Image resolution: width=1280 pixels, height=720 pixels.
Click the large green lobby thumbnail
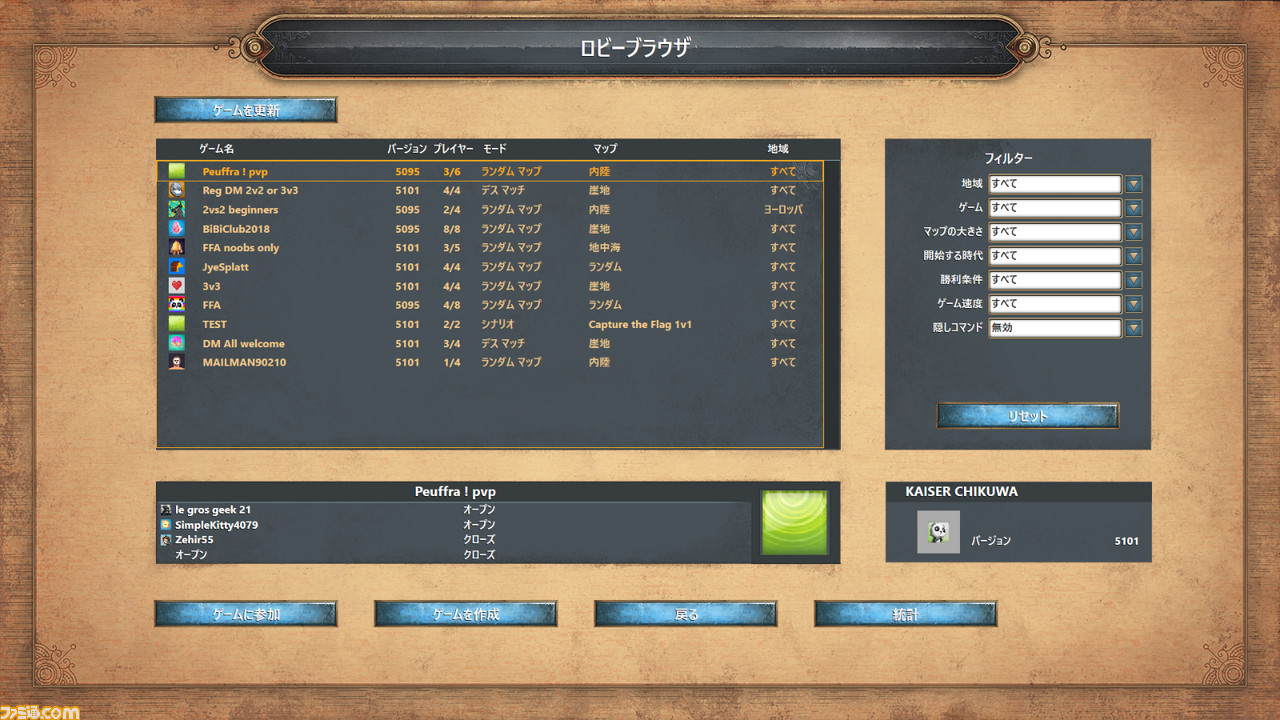coord(794,522)
